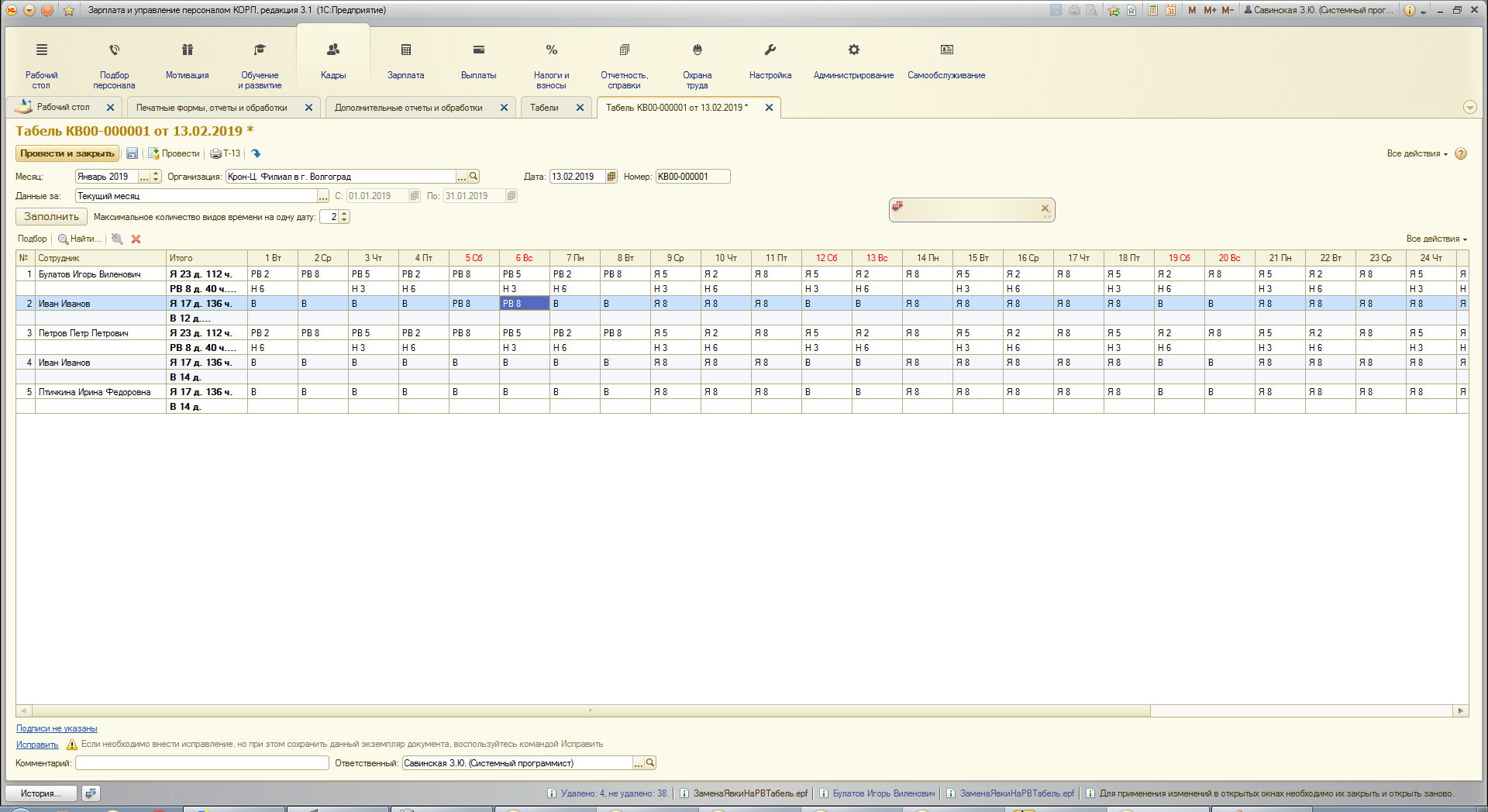
Task: Click the Заполнить button
Action: pyautogui.click(x=51, y=217)
